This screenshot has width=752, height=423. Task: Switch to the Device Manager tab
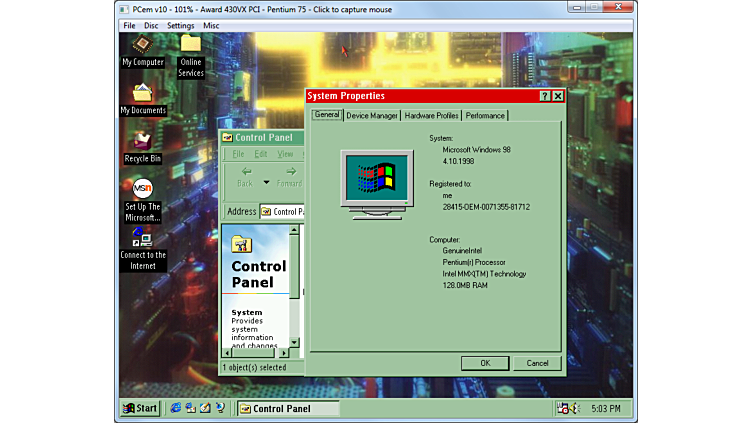(372, 116)
